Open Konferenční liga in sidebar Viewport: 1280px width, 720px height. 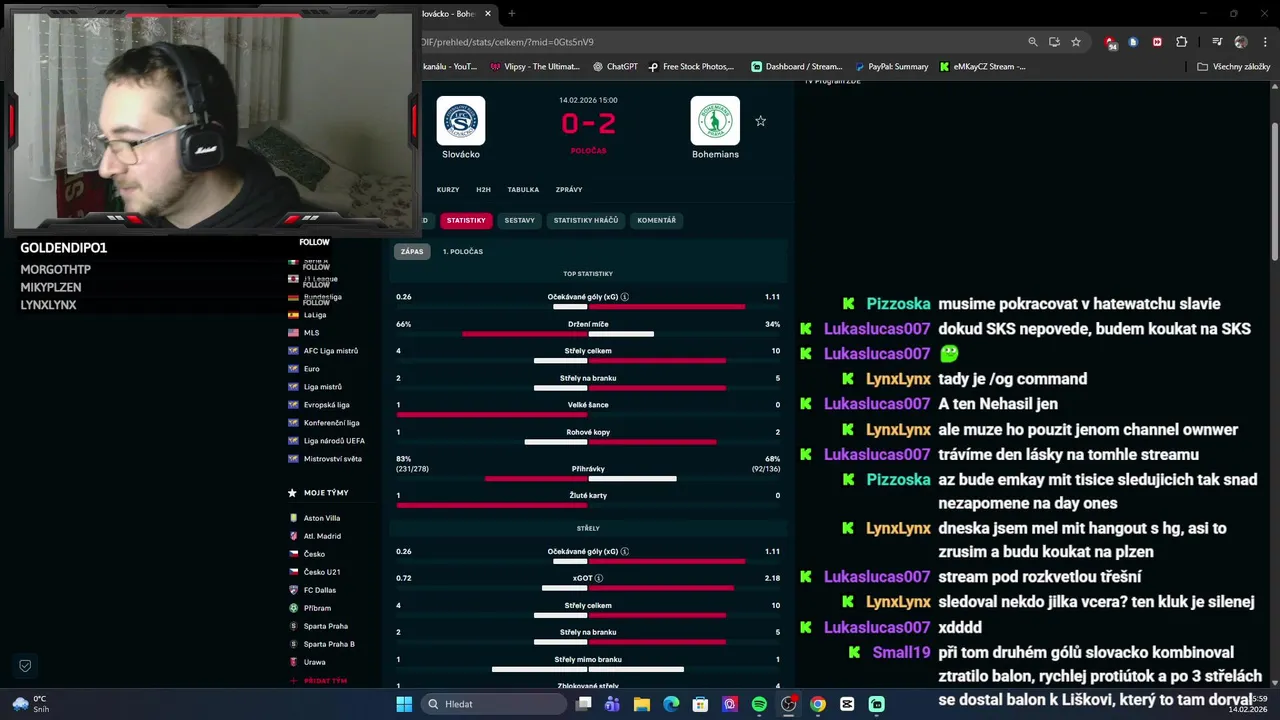332,423
